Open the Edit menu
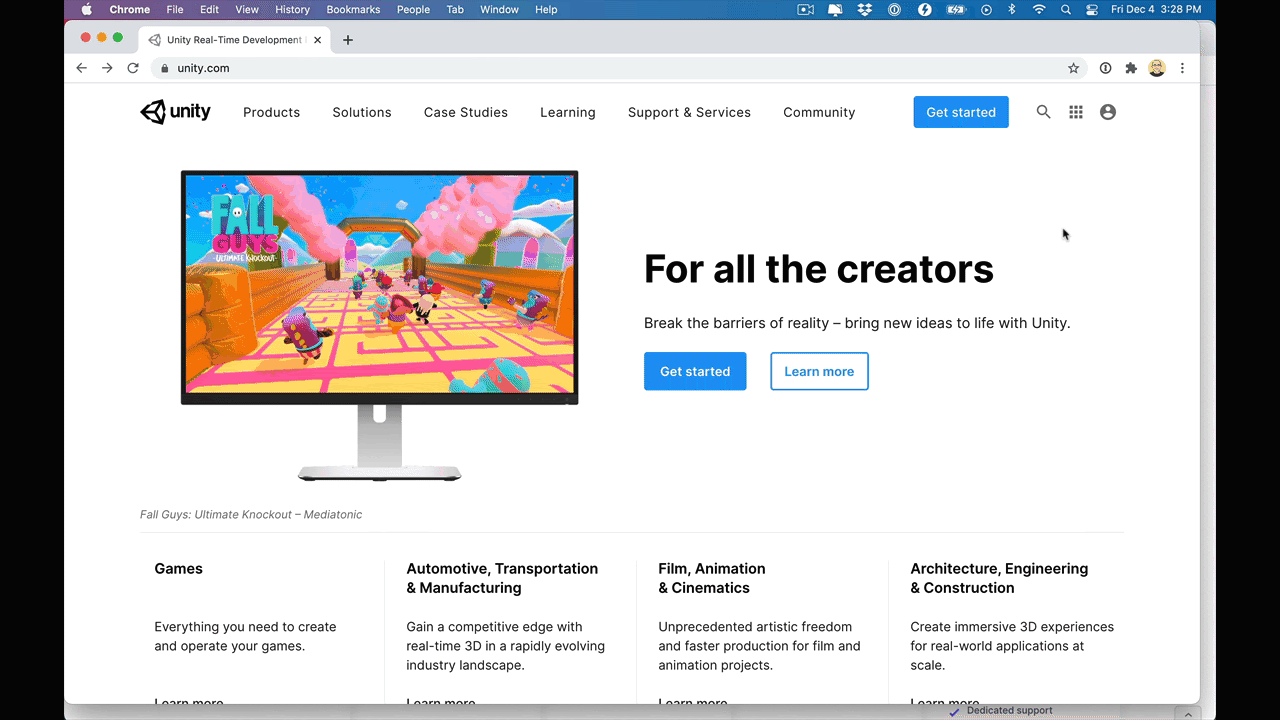Screen dimensions: 1280x720 (x=209, y=9)
